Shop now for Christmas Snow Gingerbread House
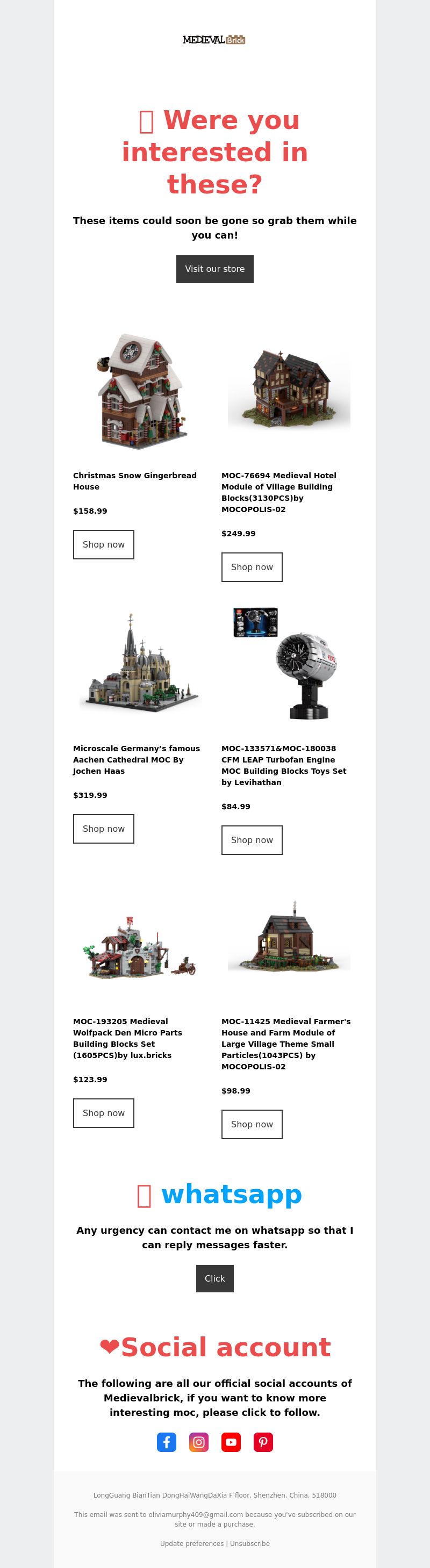The width and height of the screenshot is (430, 1568). (104, 545)
